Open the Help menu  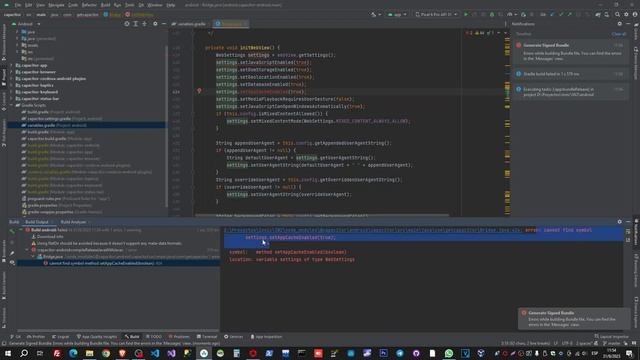tap(171, 5)
